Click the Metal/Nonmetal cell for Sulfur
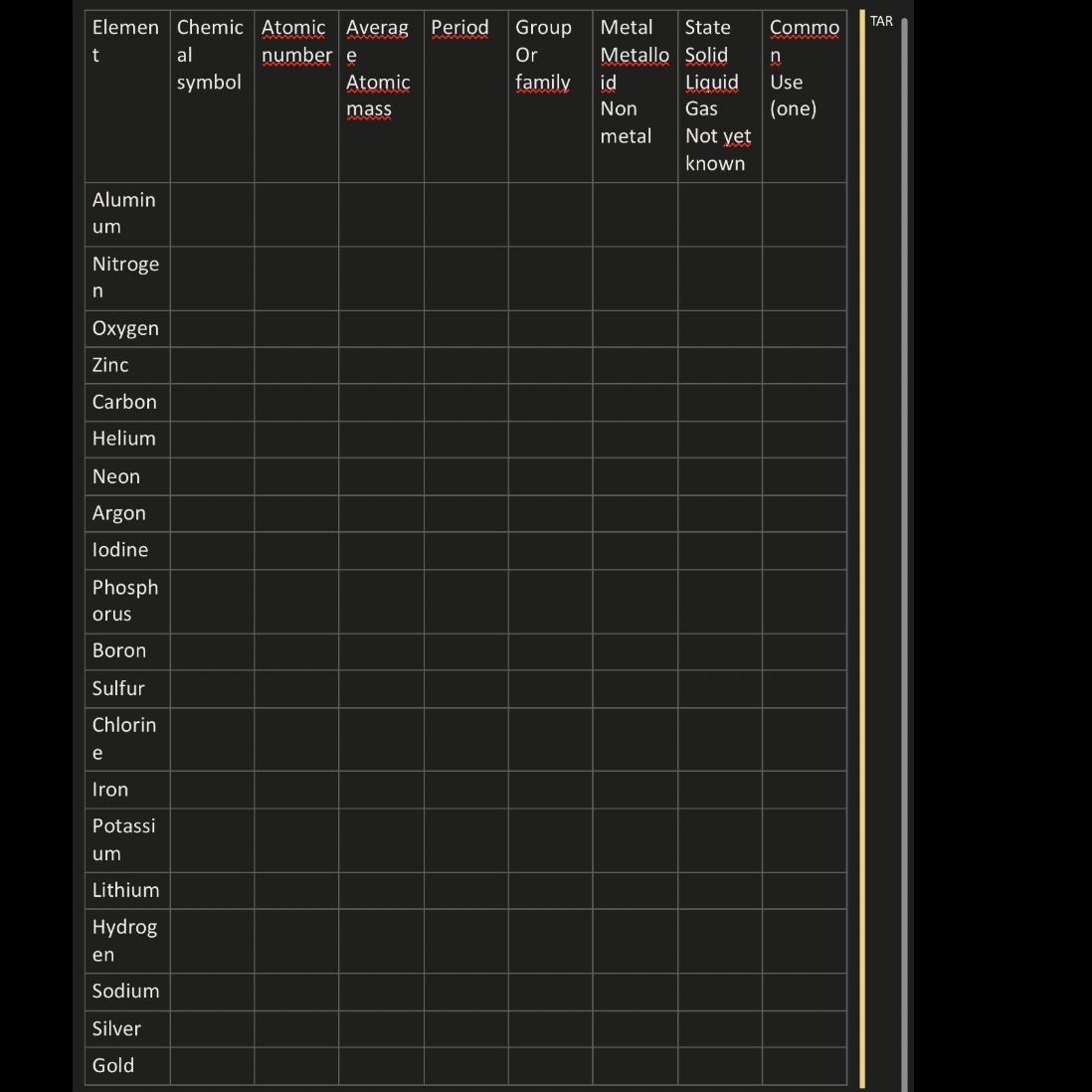Image resolution: width=1092 pixels, height=1092 pixels. (x=636, y=689)
